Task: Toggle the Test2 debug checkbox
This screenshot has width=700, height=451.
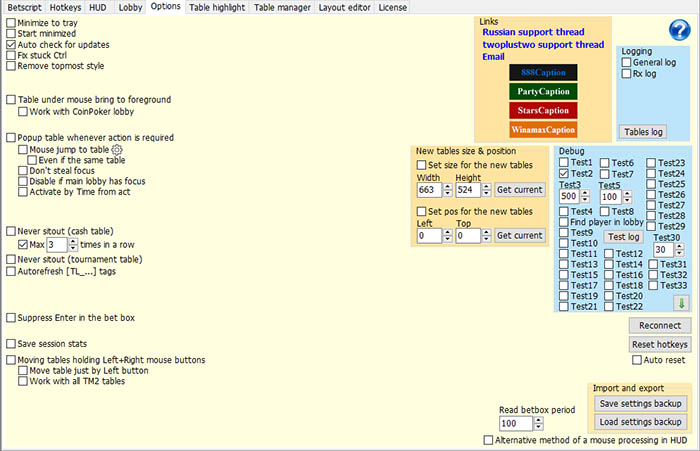Action: (x=564, y=174)
